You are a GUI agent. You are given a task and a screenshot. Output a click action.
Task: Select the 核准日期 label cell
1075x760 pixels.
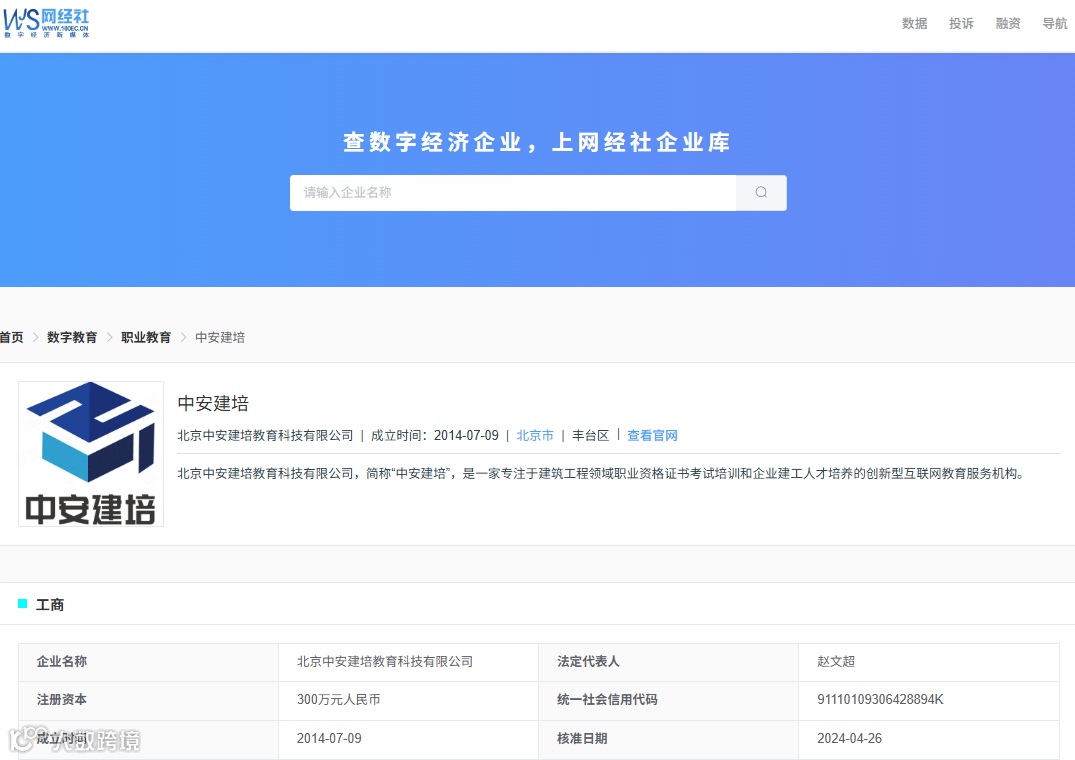point(668,739)
